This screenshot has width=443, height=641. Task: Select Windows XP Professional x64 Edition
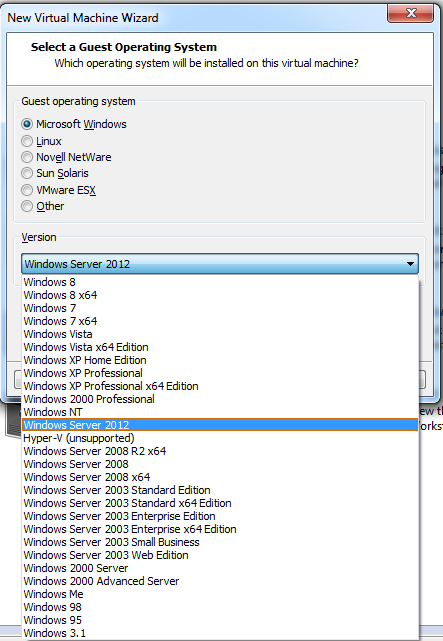[x=220, y=386]
